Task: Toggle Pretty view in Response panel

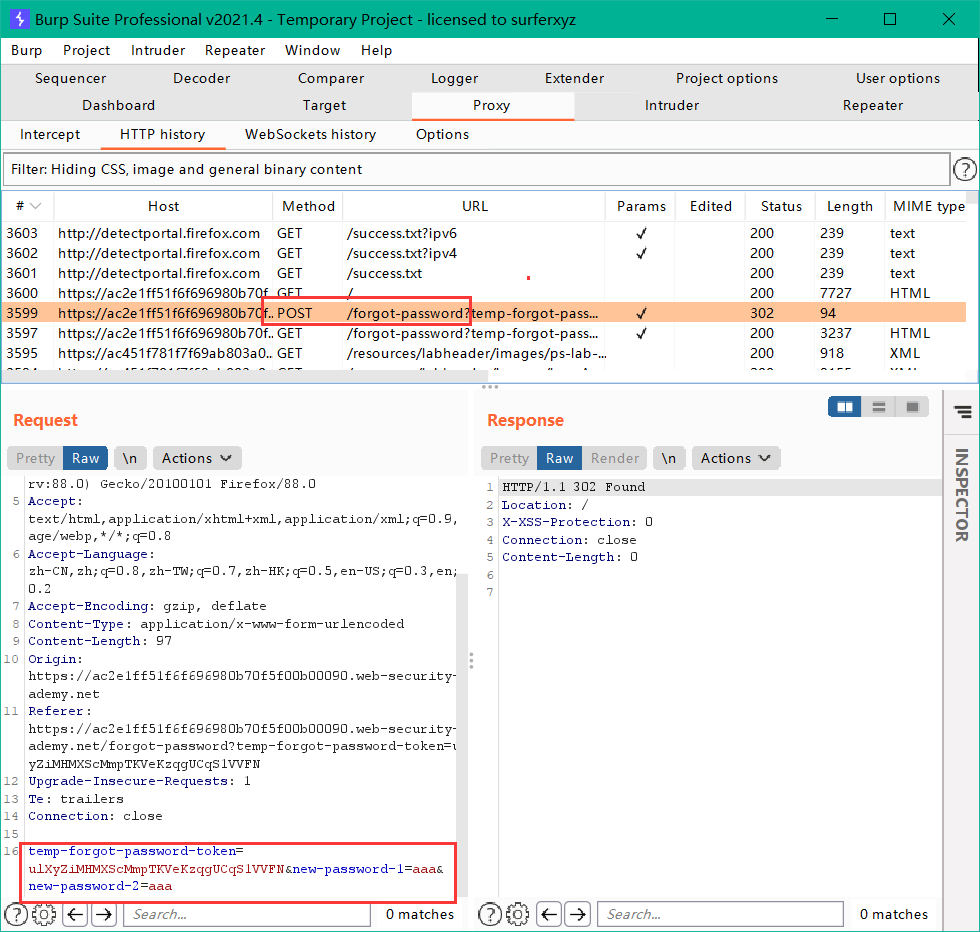Action: point(509,458)
